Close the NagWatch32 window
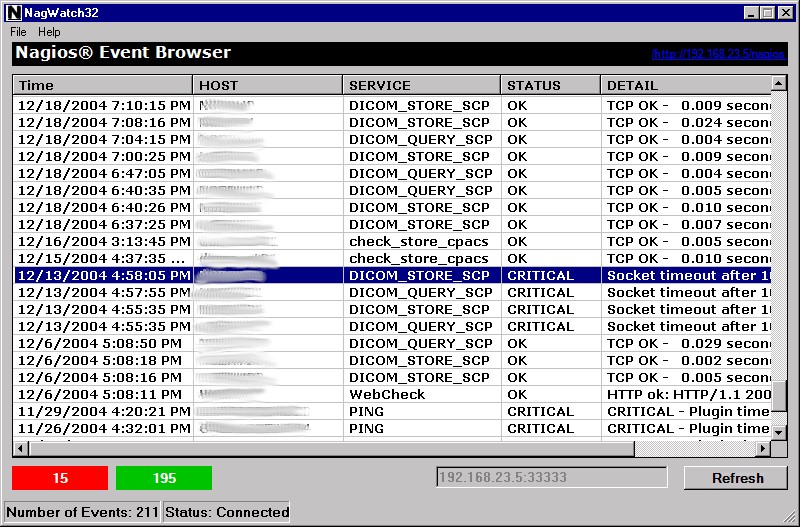The width and height of the screenshot is (800, 527). point(786,13)
